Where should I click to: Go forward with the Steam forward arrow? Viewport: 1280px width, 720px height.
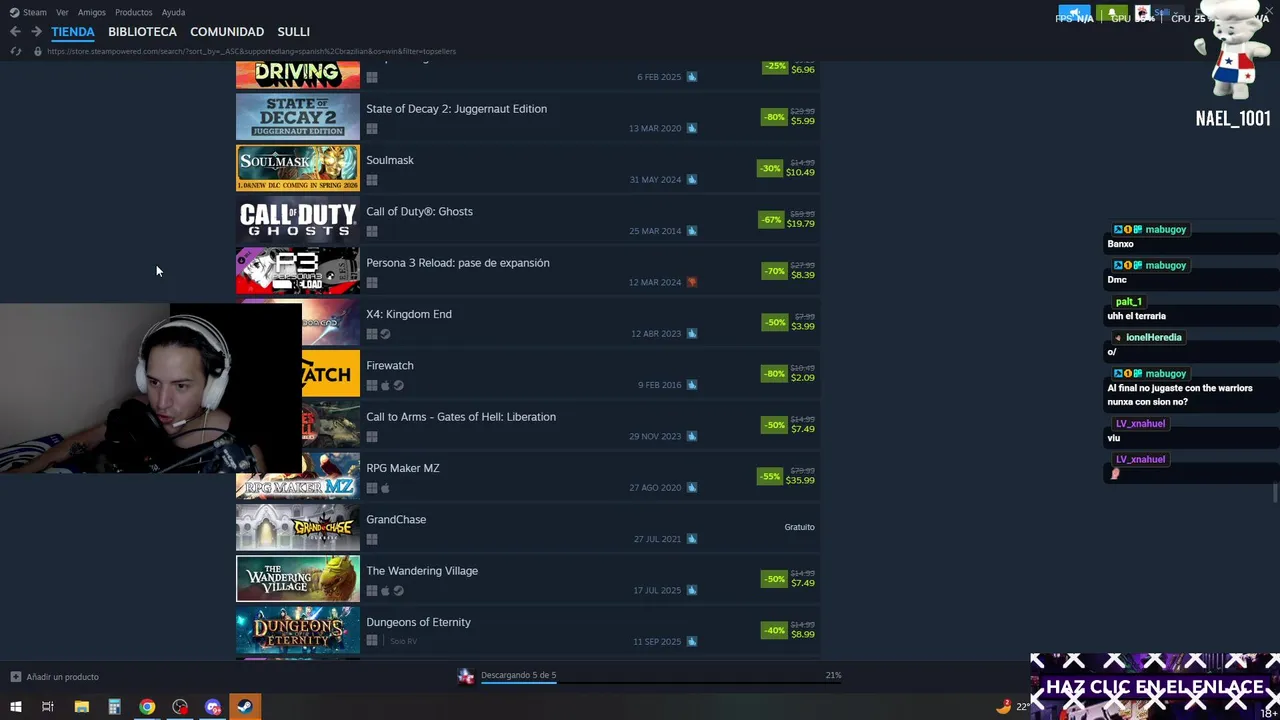(x=36, y=32)
